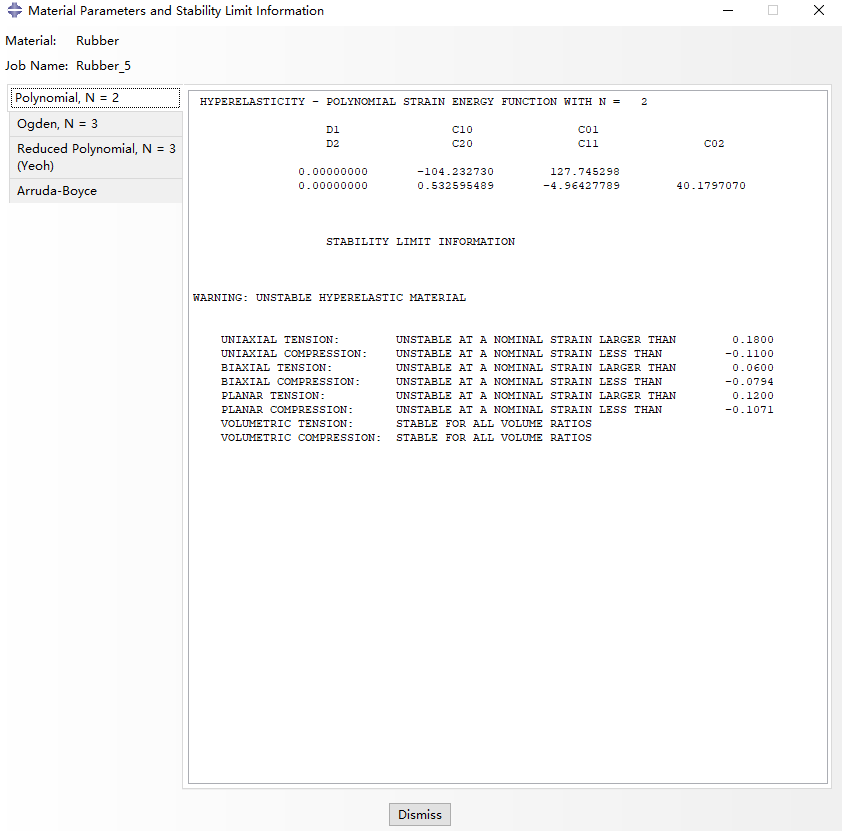
Task: Click the WARNING: UNSTABLE HYPERELASTIC MATERIAL text
Action: 329,297
